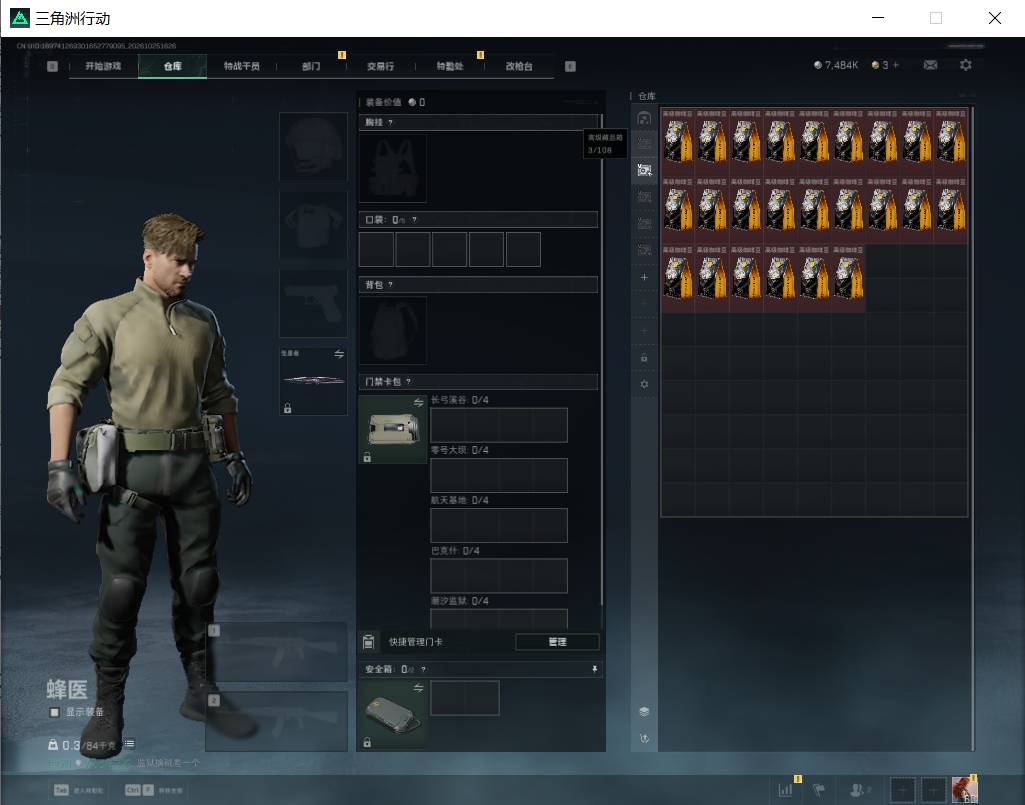
Task: Select the 仓库 tab
Action: (173, 66)
